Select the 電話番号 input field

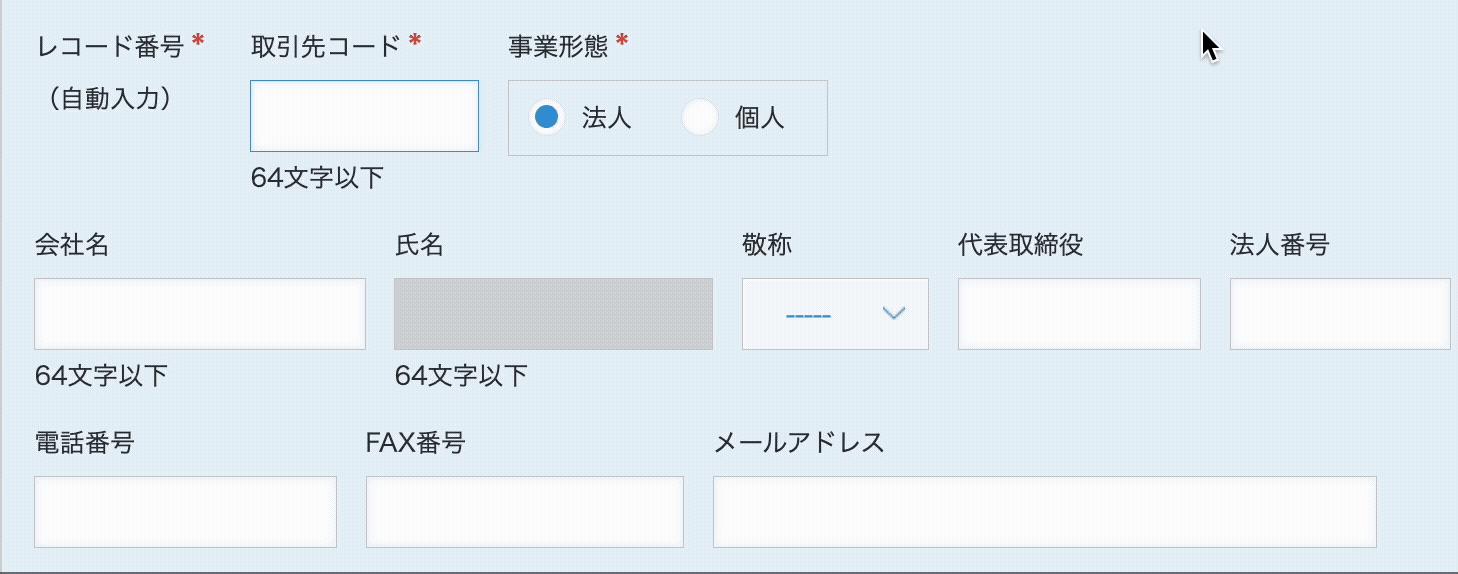click(185, 512)
